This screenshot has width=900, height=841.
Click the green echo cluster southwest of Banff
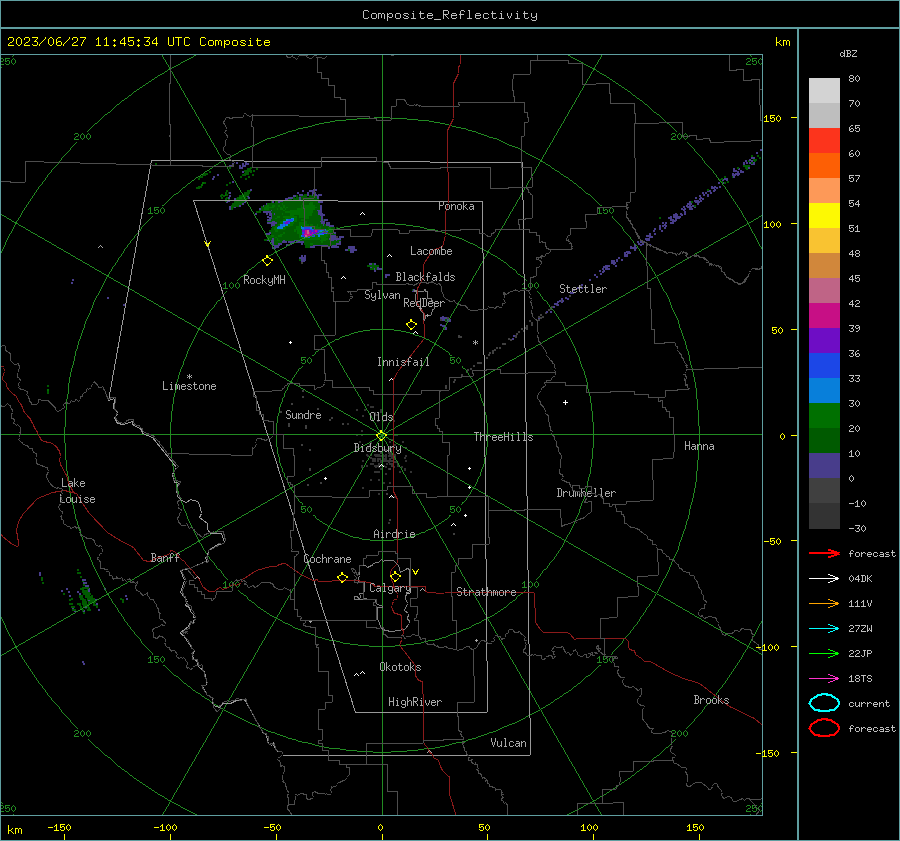85,595
